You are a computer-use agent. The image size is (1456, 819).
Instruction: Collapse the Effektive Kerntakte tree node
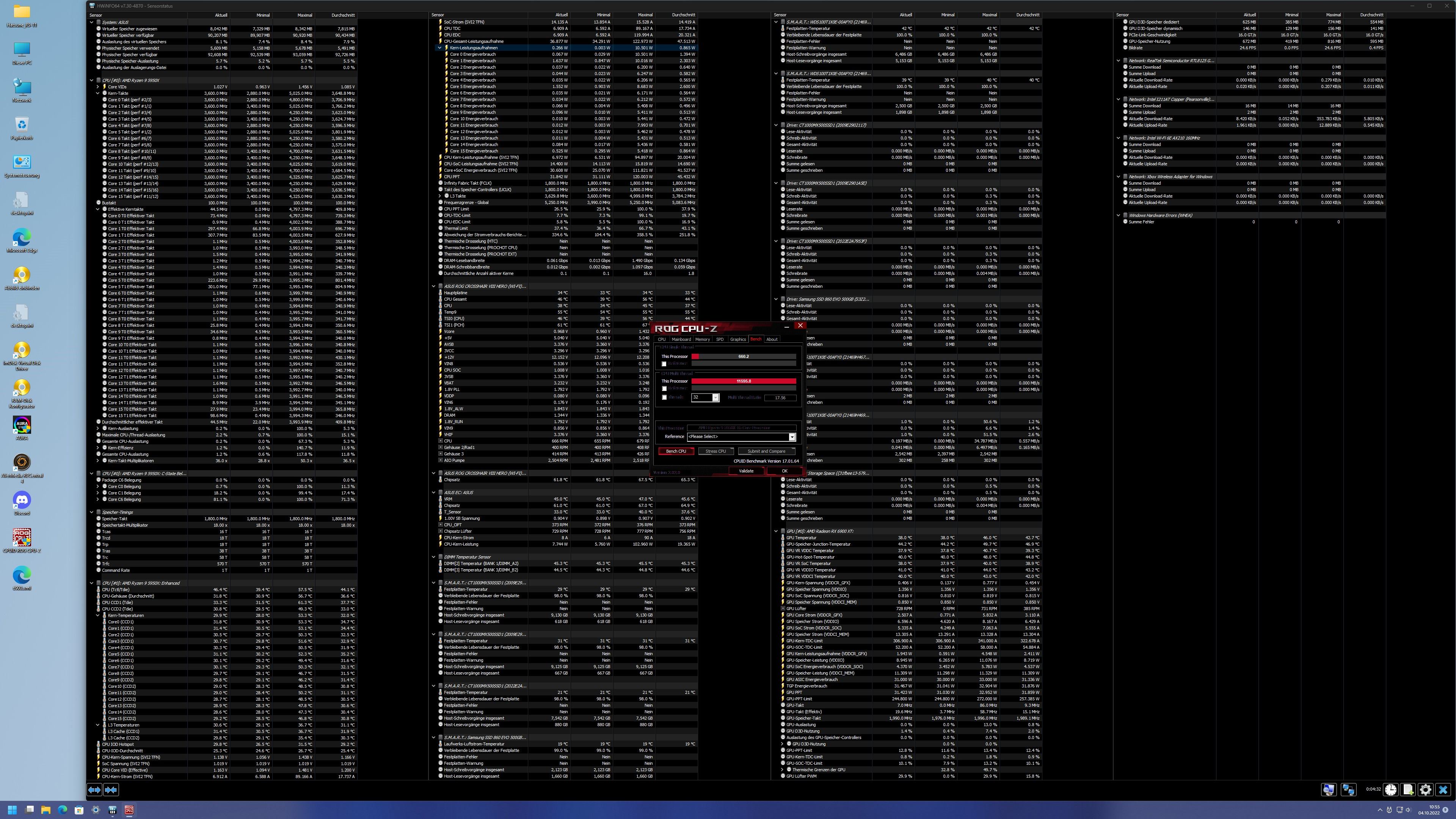pos(98,209)
